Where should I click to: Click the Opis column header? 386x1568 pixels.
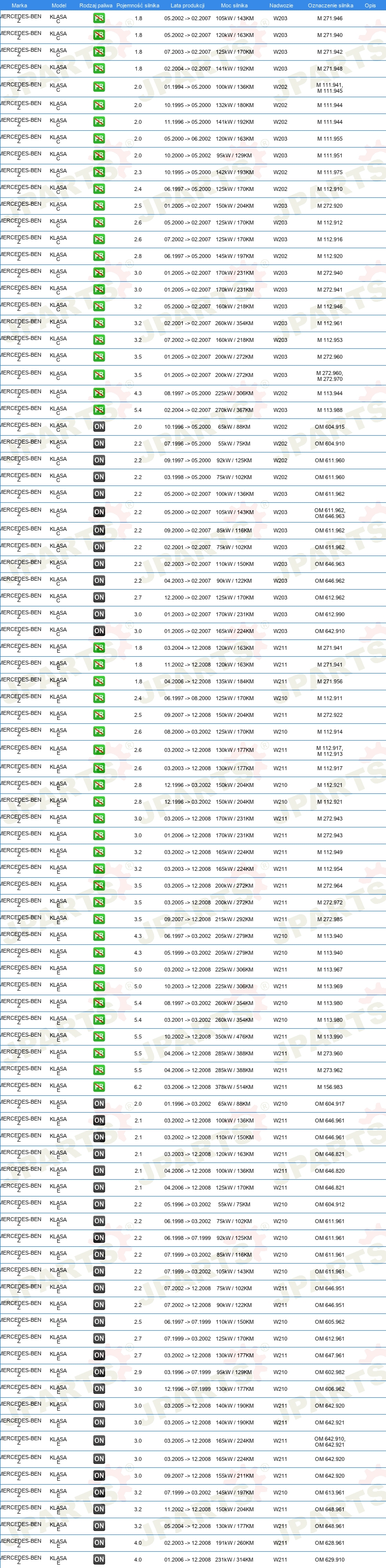(x=370, y=5)
